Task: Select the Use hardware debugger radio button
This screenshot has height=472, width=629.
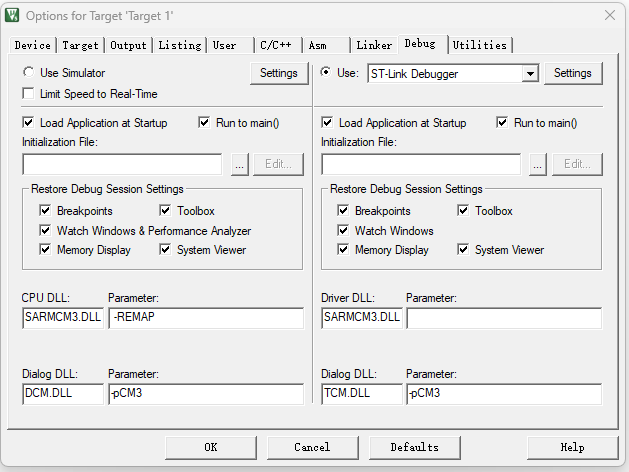Action: pos(326,73)
